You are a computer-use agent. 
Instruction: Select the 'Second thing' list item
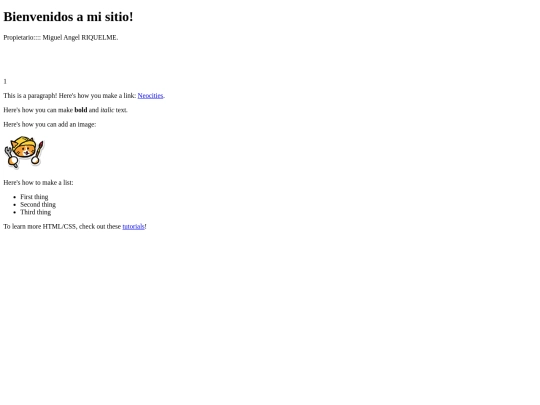[38, 204]
